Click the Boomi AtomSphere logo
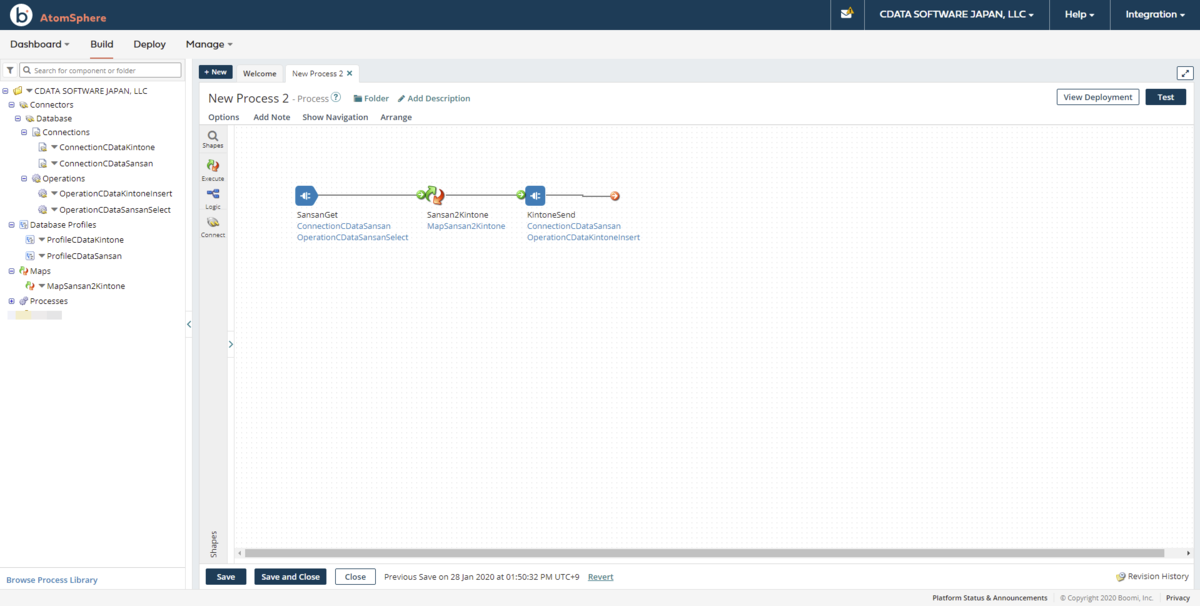Image resolution: width=1200 pixels, height=606 pixels. point(58,17)
